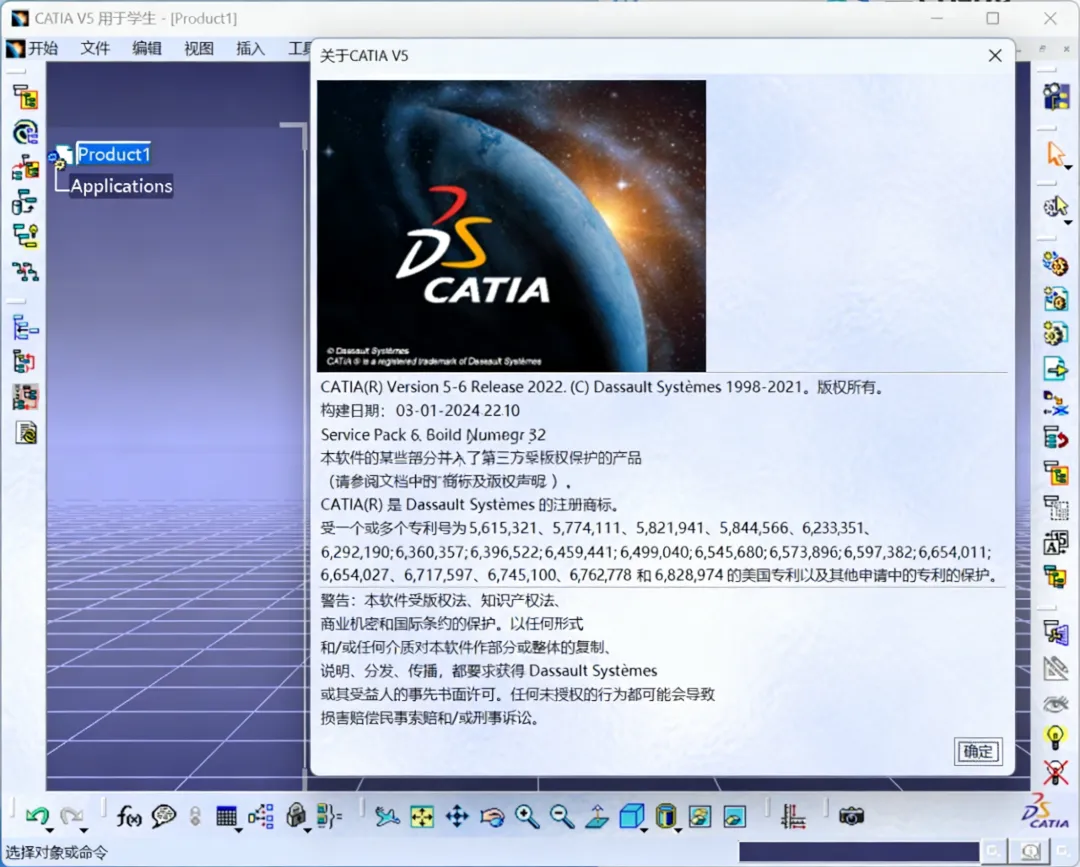
Task: Click the greyed eye icon on the right
Action: point(1055,704)
